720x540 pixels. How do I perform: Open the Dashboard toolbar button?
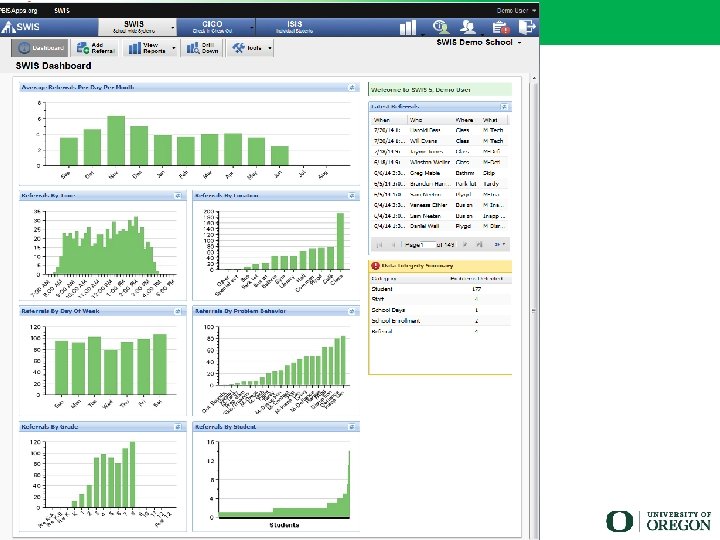[x=40, y=48]
